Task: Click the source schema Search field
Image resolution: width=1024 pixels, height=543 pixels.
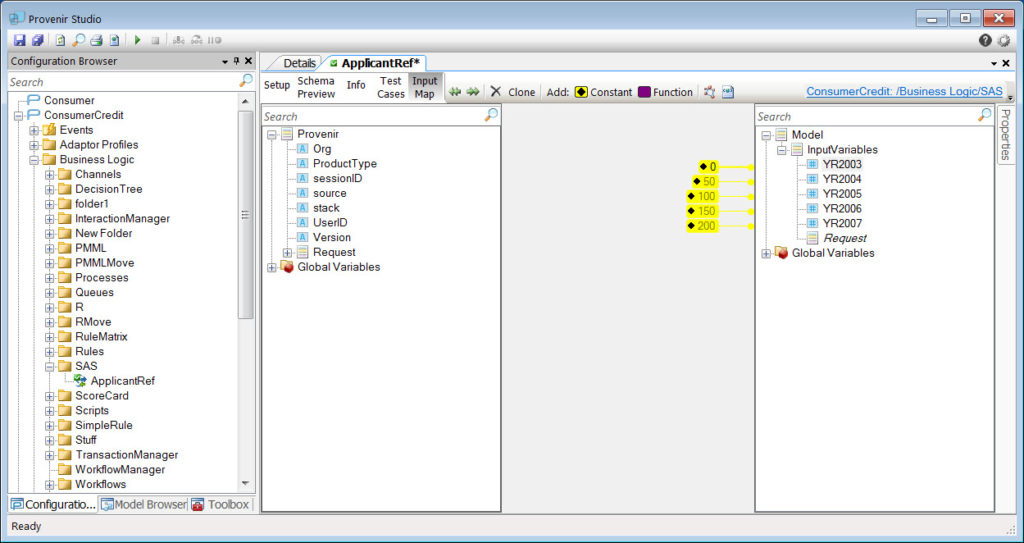Action: (372, 116)
